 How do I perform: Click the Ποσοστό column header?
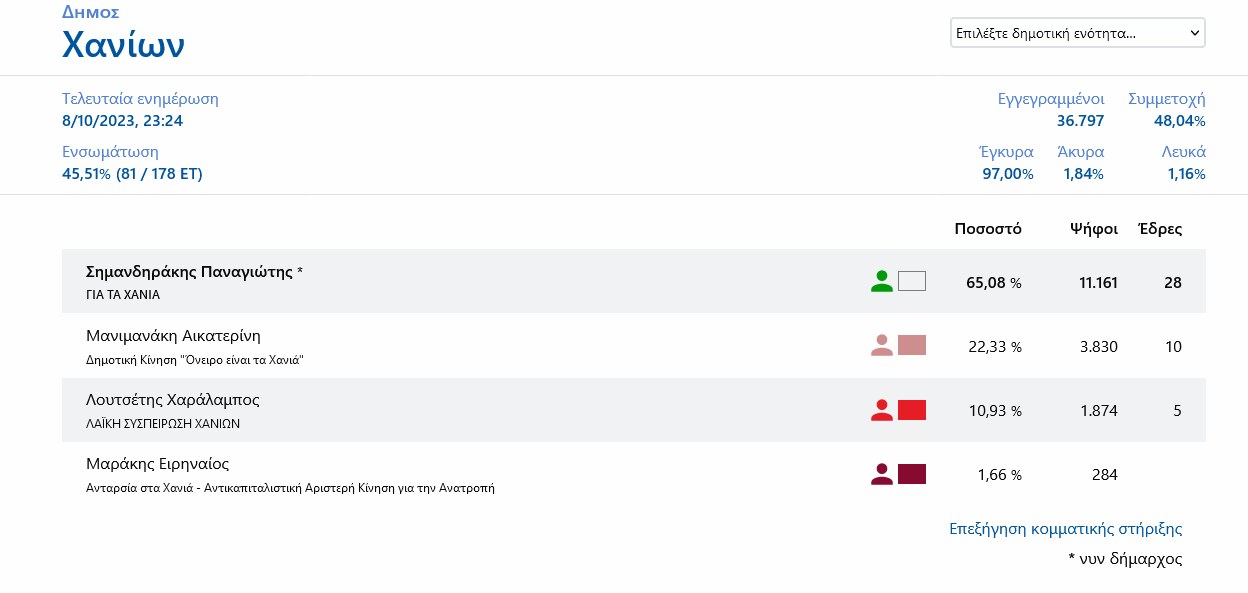point(987,229)
